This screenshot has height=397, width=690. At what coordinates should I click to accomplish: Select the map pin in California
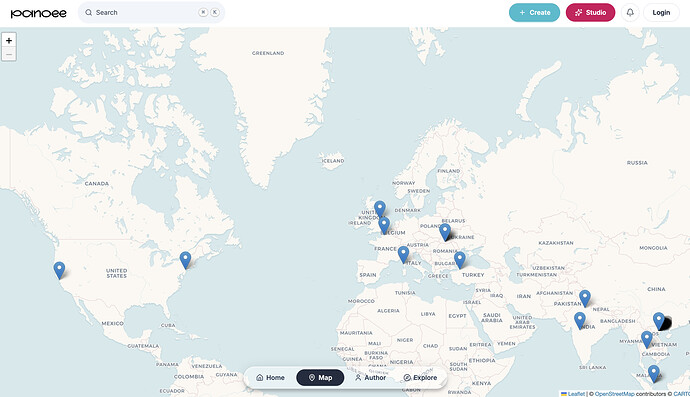[x=59, y=270]
